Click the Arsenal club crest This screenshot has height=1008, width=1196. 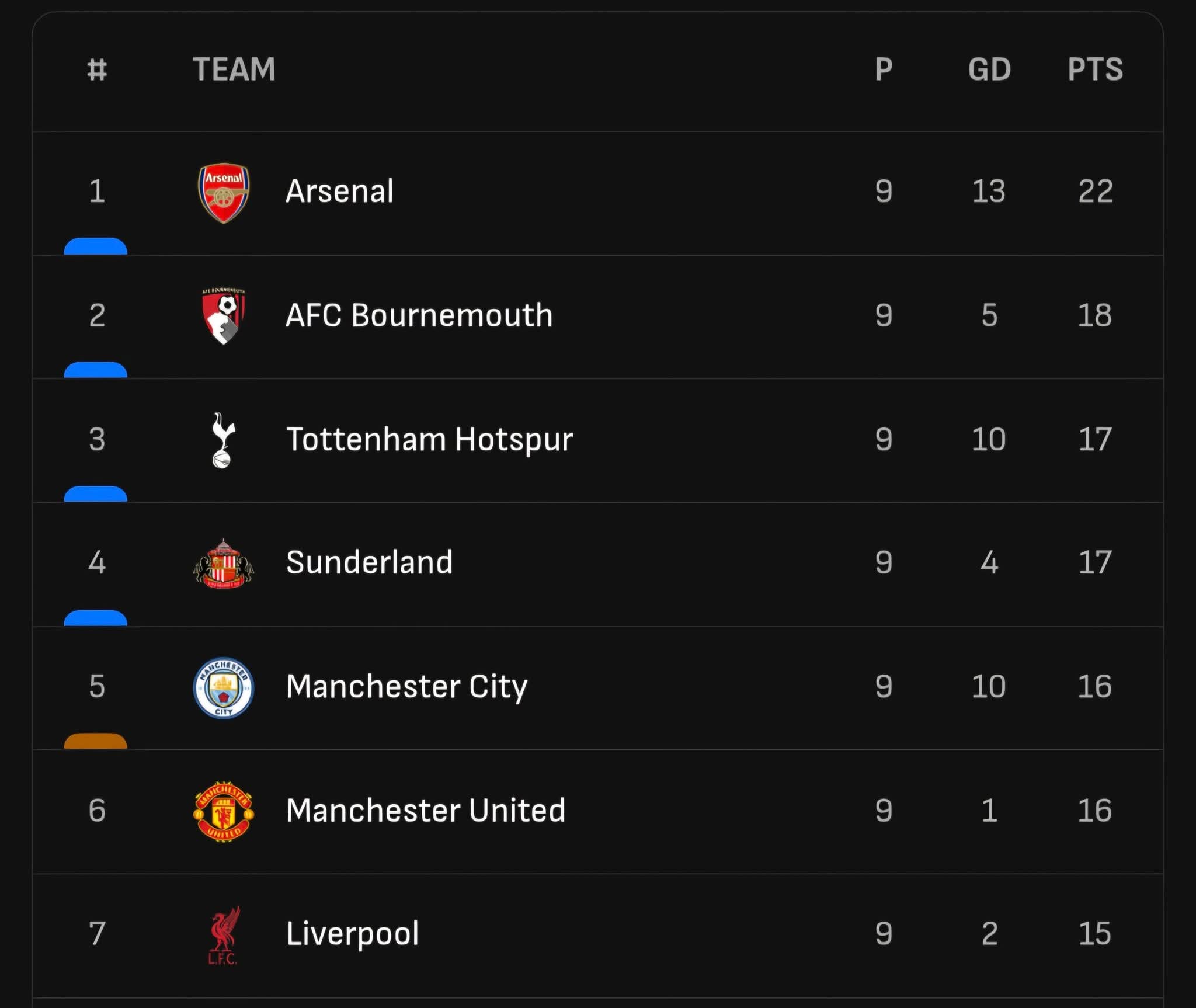point(224,192)
